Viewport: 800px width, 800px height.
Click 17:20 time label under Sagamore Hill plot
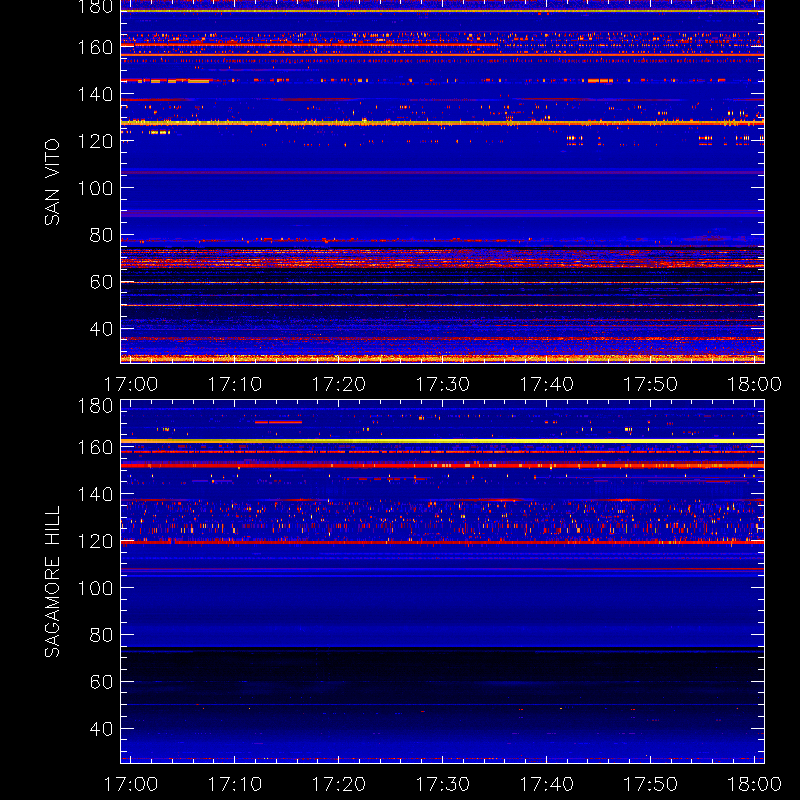pyautogui.click(x=339, y=784)
